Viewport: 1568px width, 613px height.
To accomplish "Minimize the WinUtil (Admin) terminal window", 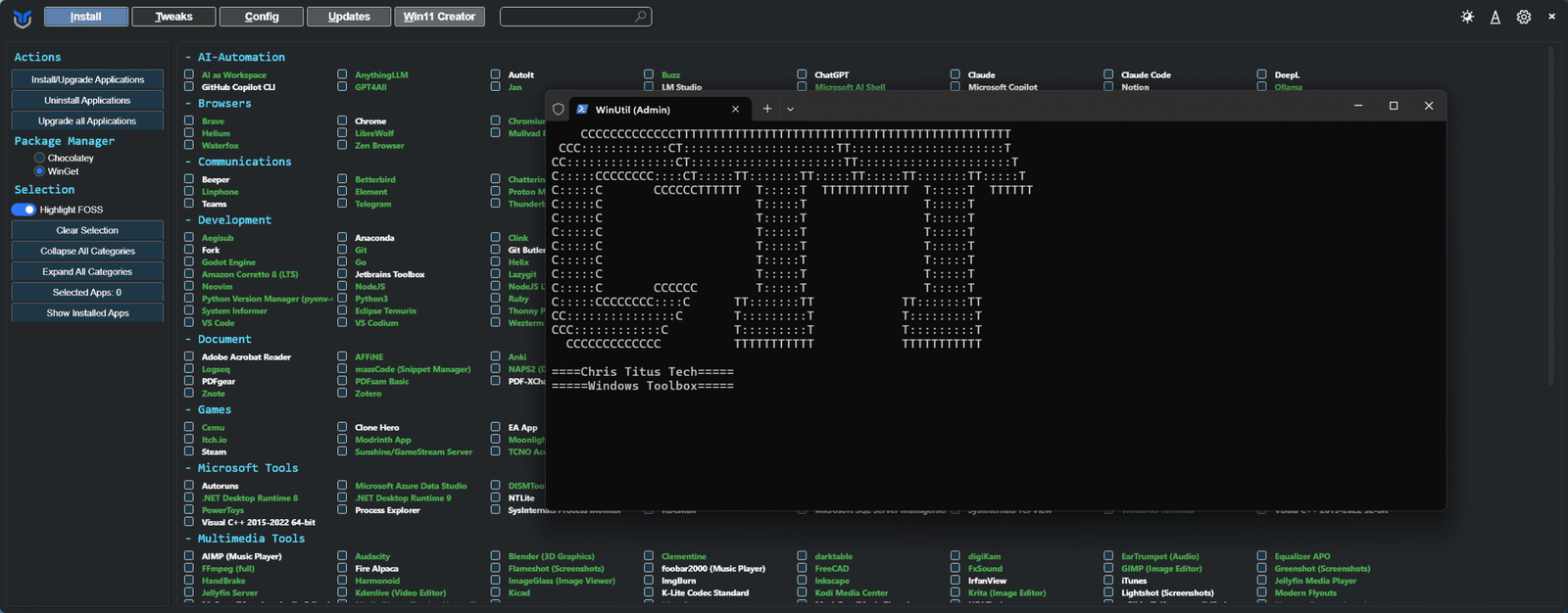I will click(1358, 106).
